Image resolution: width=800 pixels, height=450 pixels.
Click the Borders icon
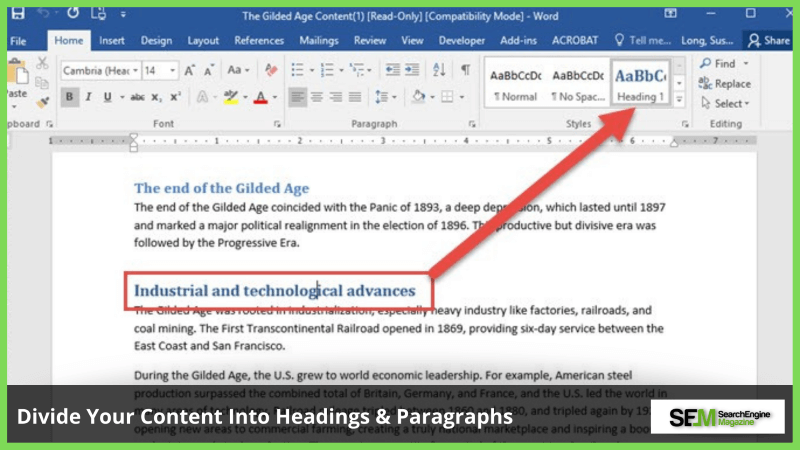pyautogui.click(x=447, y=97)
